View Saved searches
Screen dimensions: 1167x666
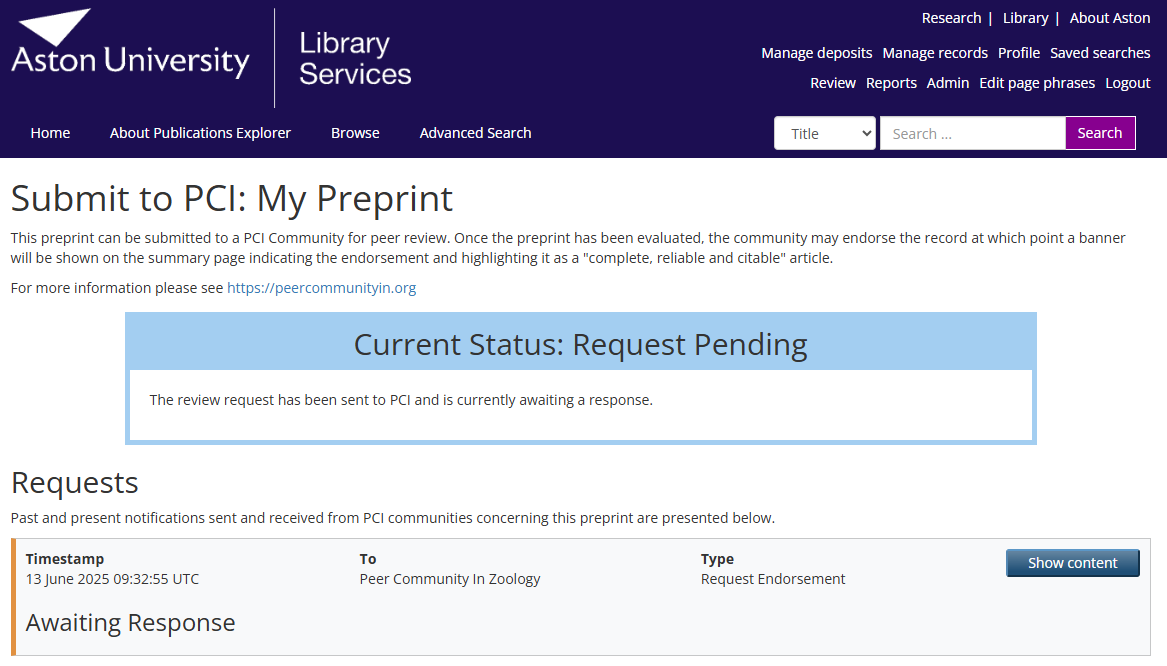(x=1100, y=53)
